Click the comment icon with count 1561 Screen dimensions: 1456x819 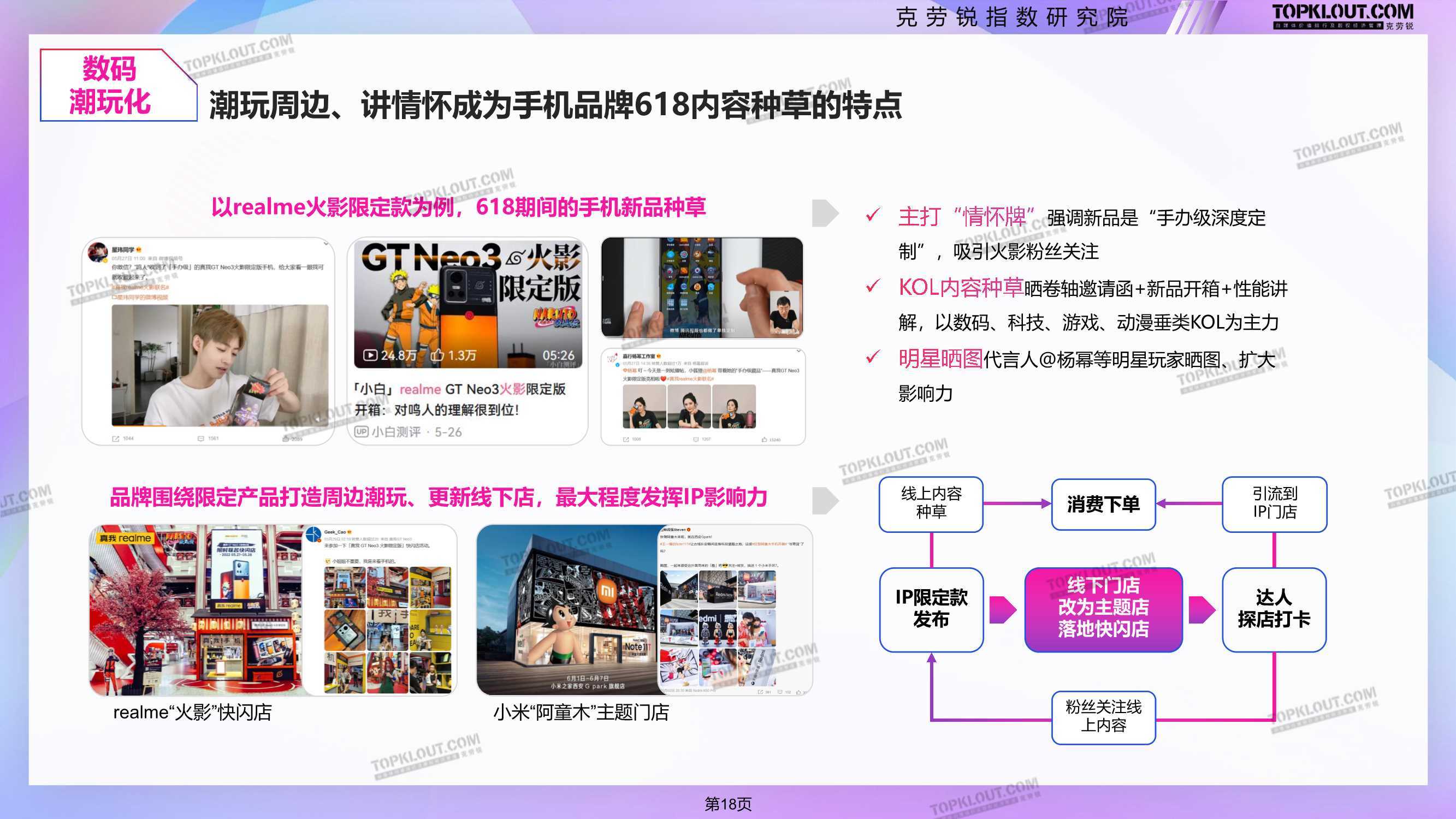tap(200, 438)
